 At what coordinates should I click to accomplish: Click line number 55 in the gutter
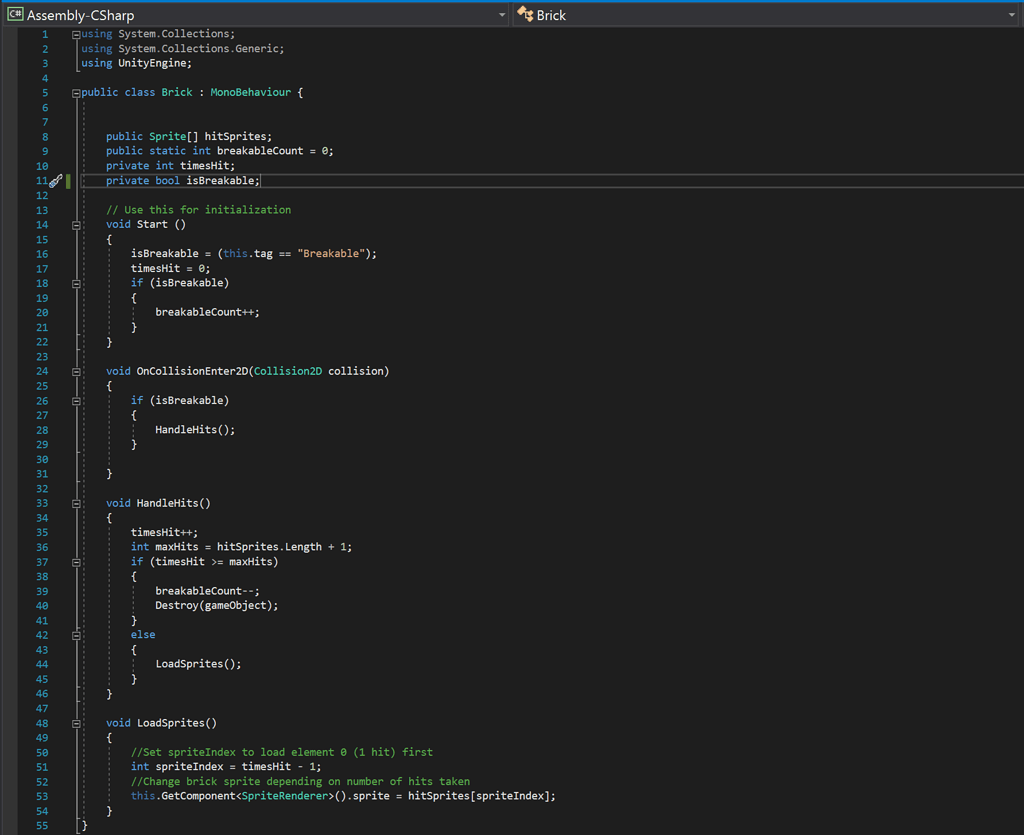(42, 826)
